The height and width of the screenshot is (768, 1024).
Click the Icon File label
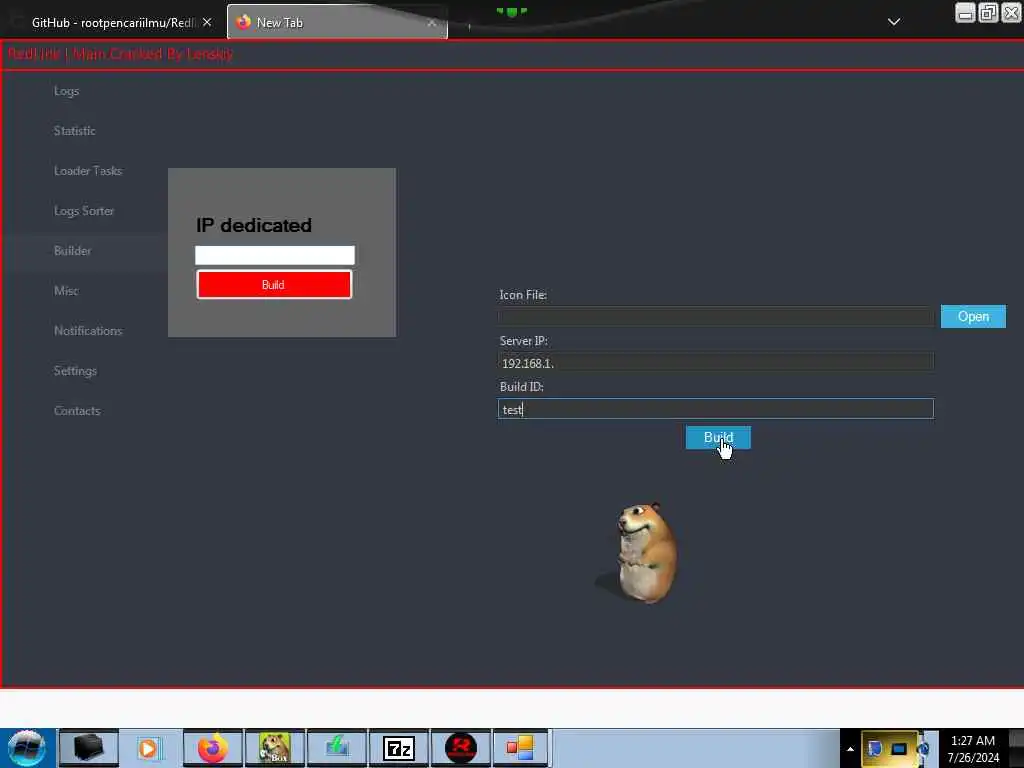pos(523,295)
